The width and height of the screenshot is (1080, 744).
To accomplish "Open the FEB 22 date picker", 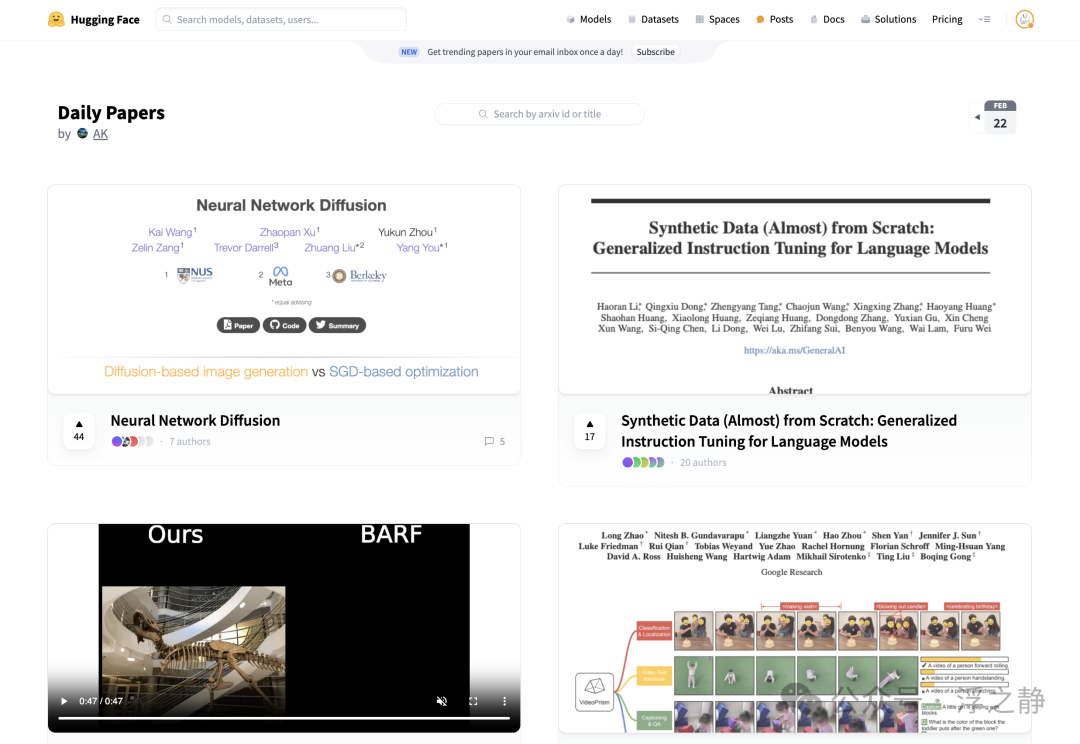I will [1000, 117].
